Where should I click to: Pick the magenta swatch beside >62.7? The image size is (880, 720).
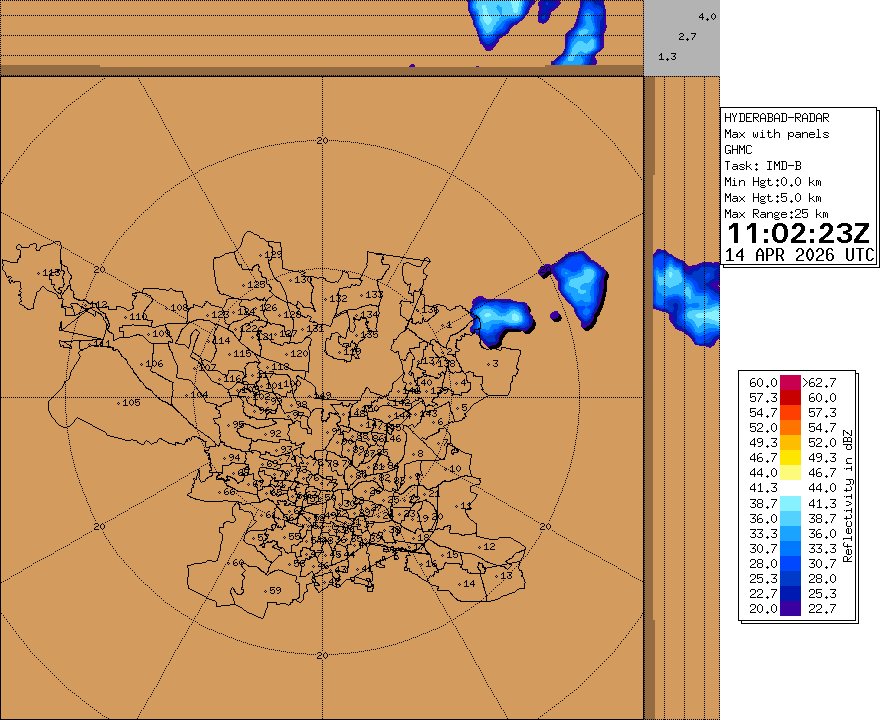(x=790, y=383)
